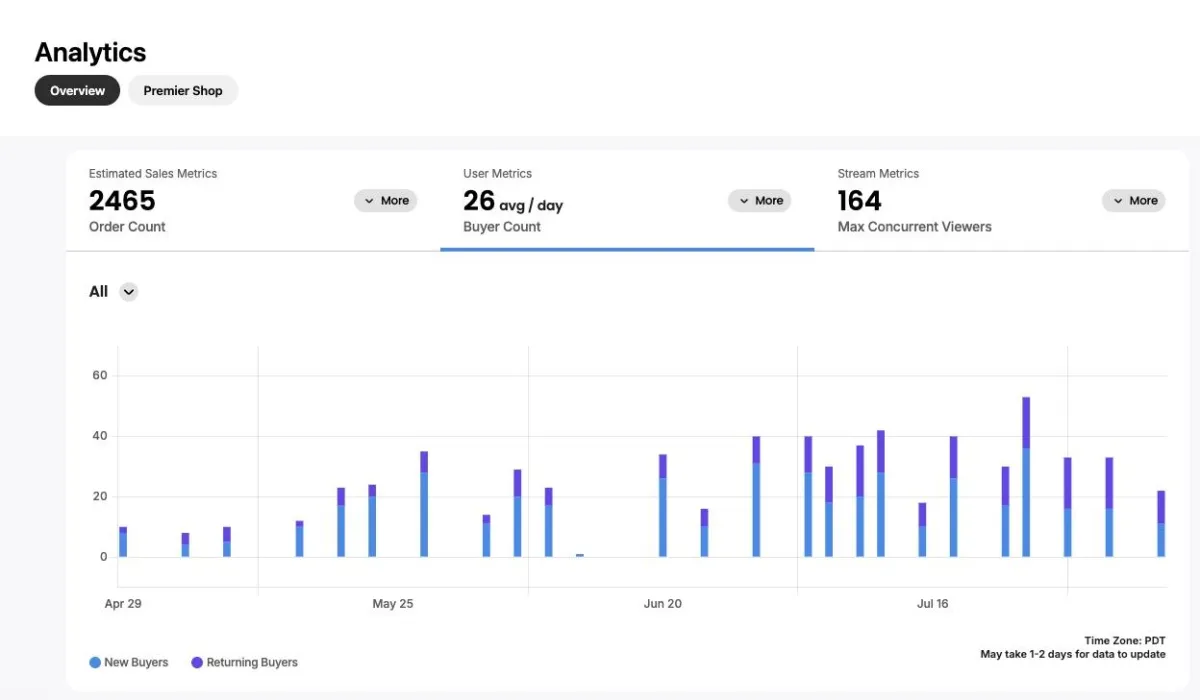This screenshot has height=700, width=1200.
Task: Select the Estimated Sales Metrics panel
Action: (253, 201)
